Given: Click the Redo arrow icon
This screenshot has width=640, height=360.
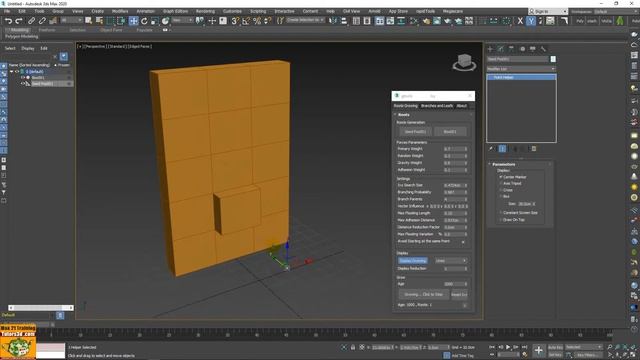Looking at the screenshot, I should (19, 21).
